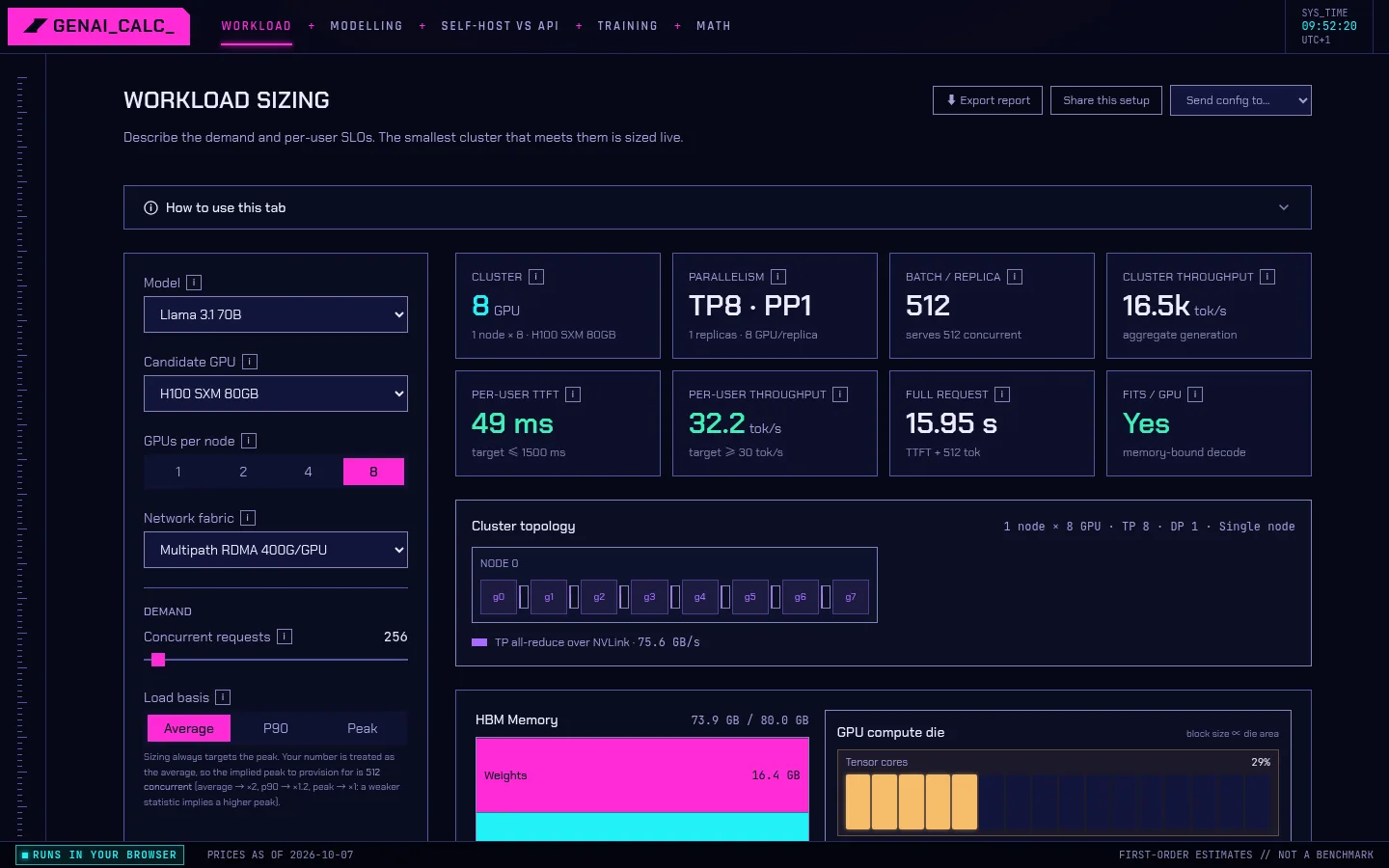The width and height of the screenshot is (1389, 868).
Task: Select Average load basis
Action: (189, 728)
